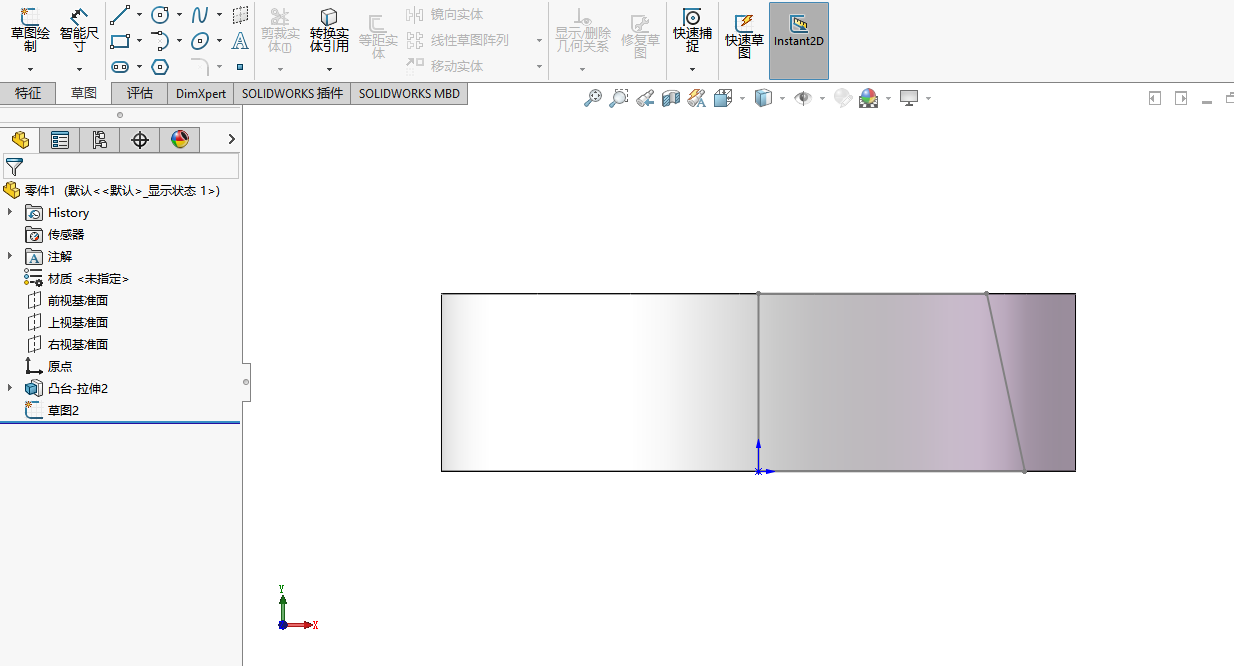Expand the History node in tree

(x=10, y=212)
